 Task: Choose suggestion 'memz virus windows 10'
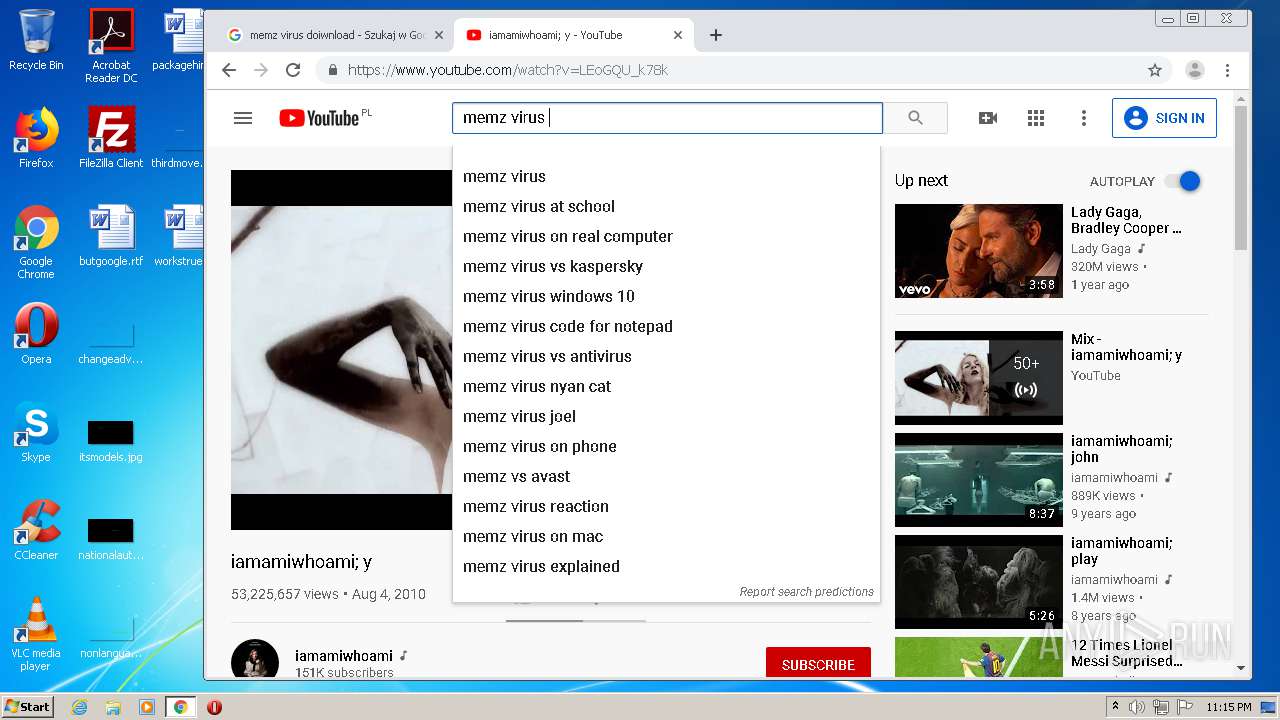[666, 296]
